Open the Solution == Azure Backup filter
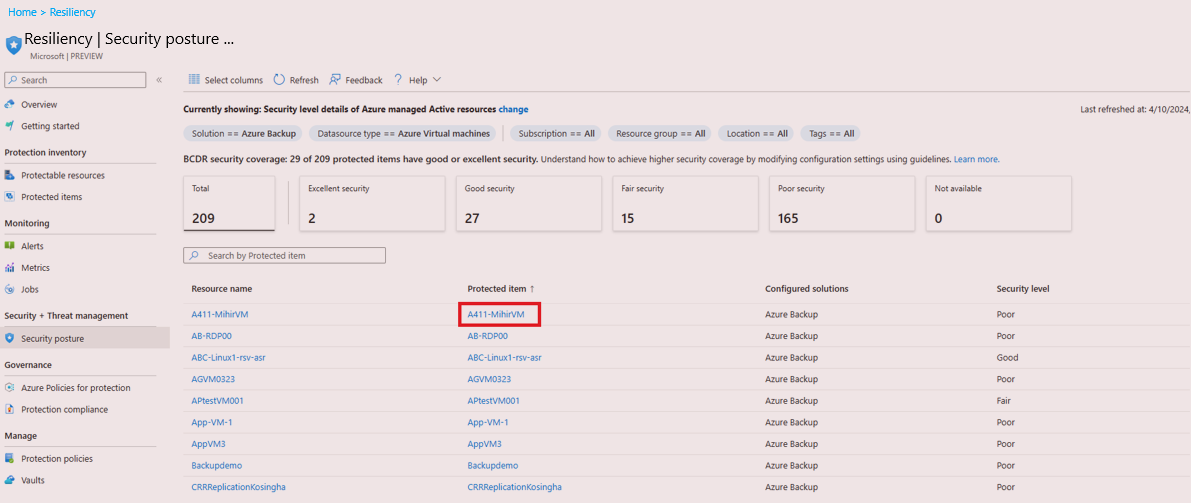1191x503 pixels. click(243, 133)
